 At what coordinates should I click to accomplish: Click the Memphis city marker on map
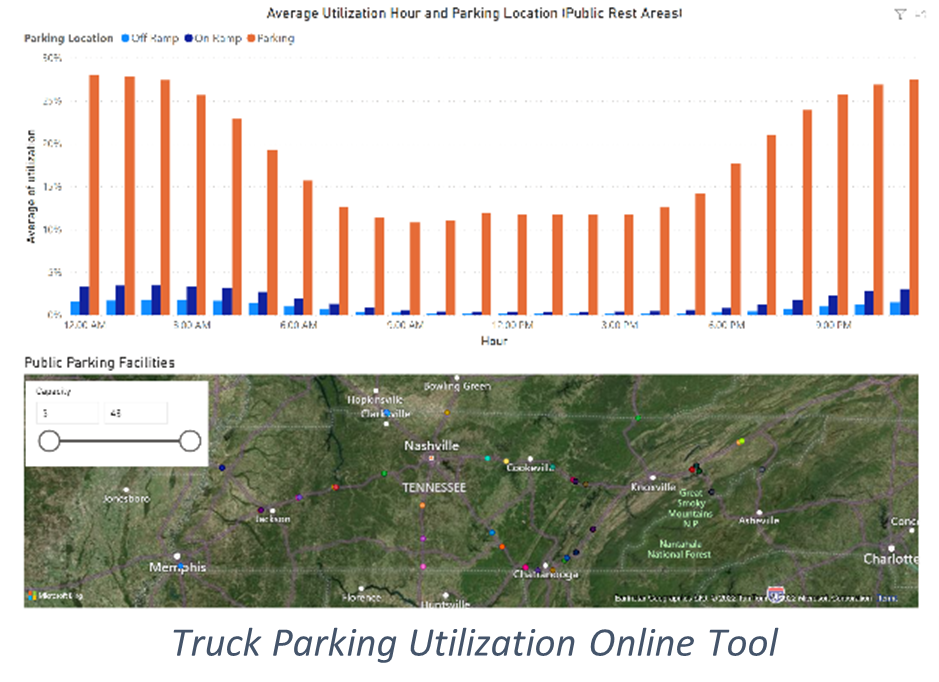(x=178, y=556)
